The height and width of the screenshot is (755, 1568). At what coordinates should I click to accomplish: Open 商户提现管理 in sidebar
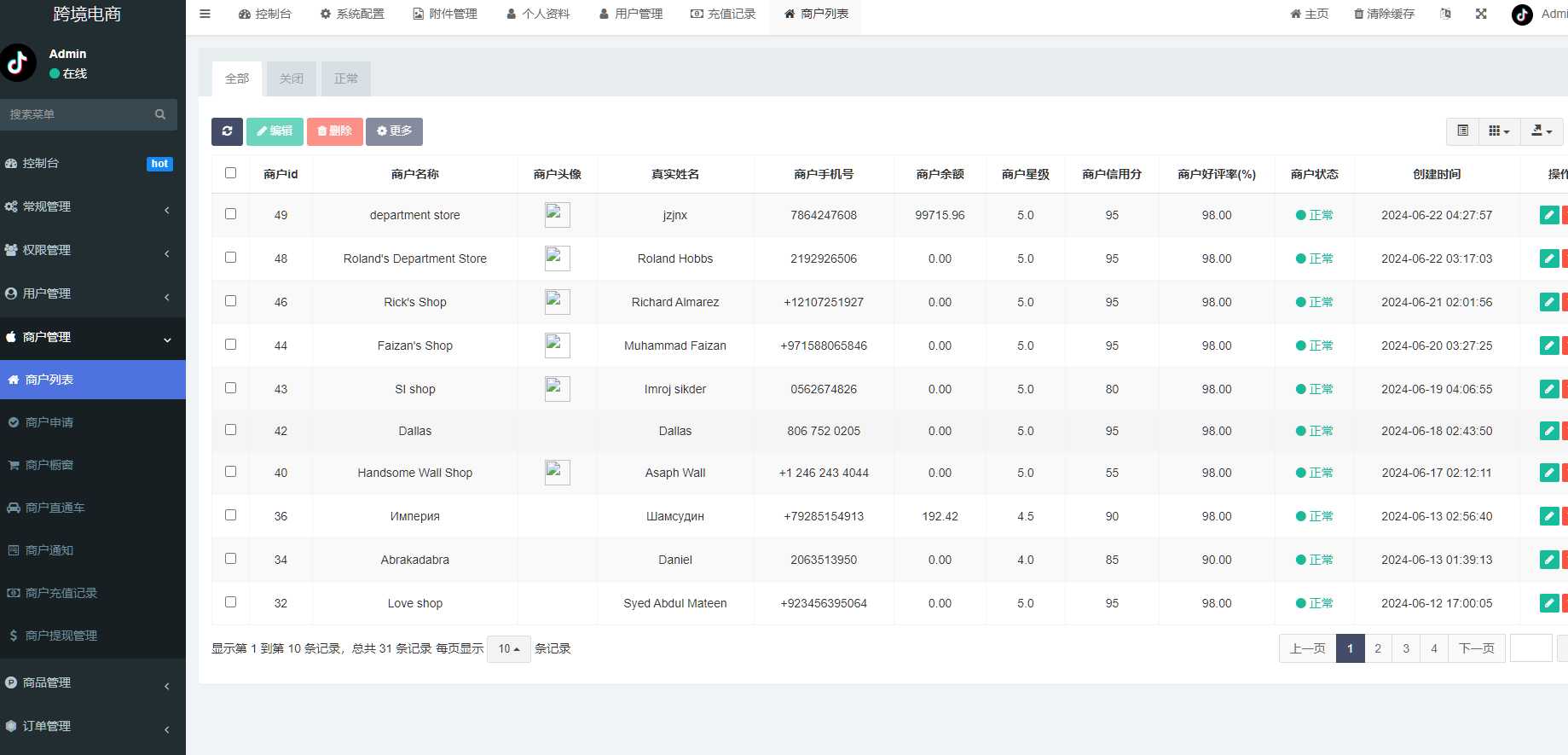click(x=93, y=636)
